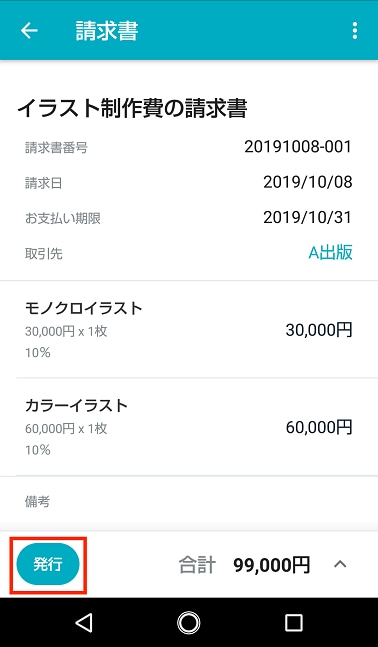Tap the invoice date 2019/10/08
Image resolution: width=378 pixels, height=647 pixels.
click(x=308, y=182)
